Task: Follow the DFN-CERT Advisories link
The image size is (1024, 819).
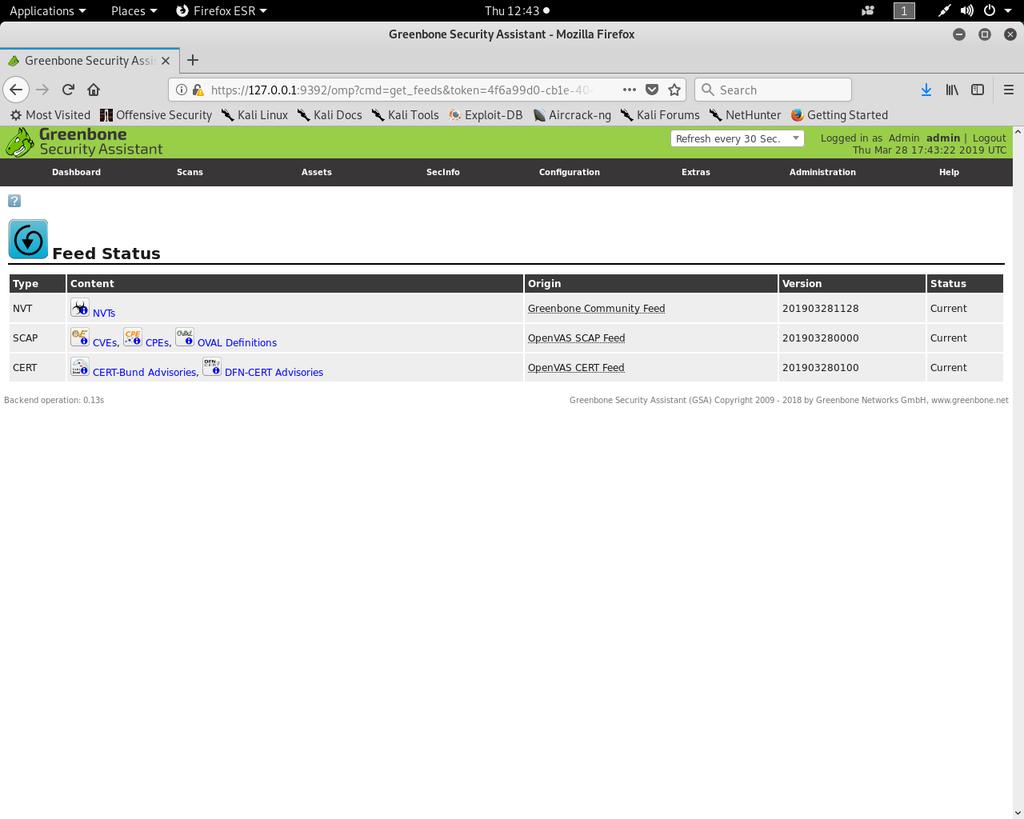Action: click(274, 372)
